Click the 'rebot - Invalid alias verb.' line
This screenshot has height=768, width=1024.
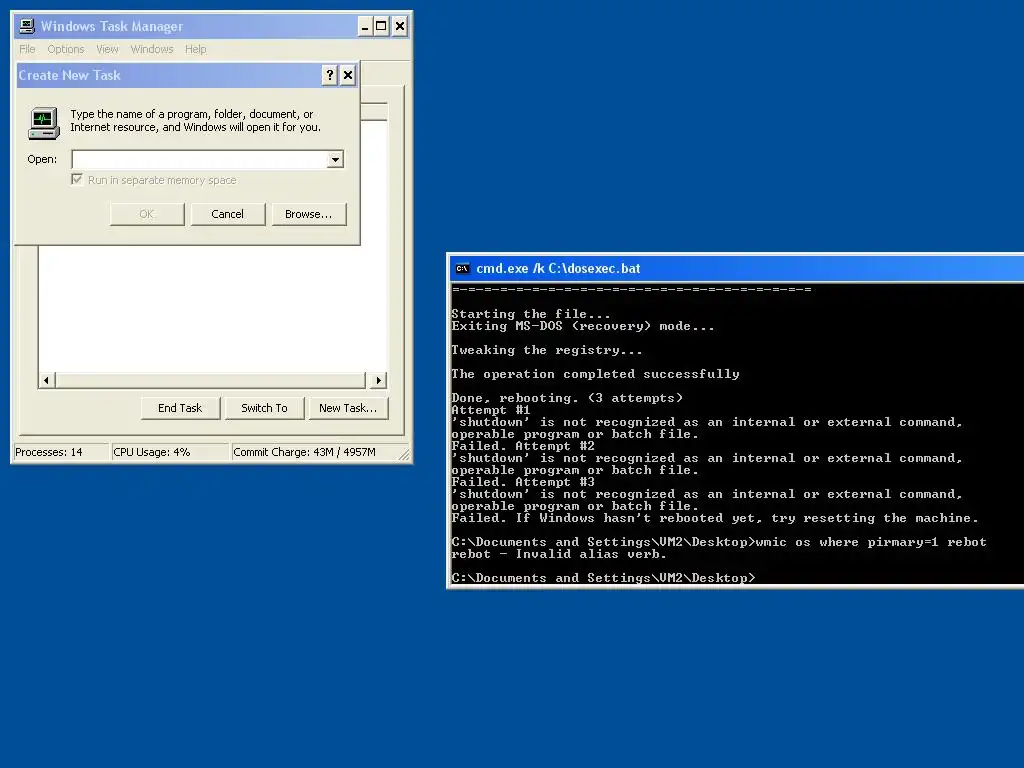point(559,554)
